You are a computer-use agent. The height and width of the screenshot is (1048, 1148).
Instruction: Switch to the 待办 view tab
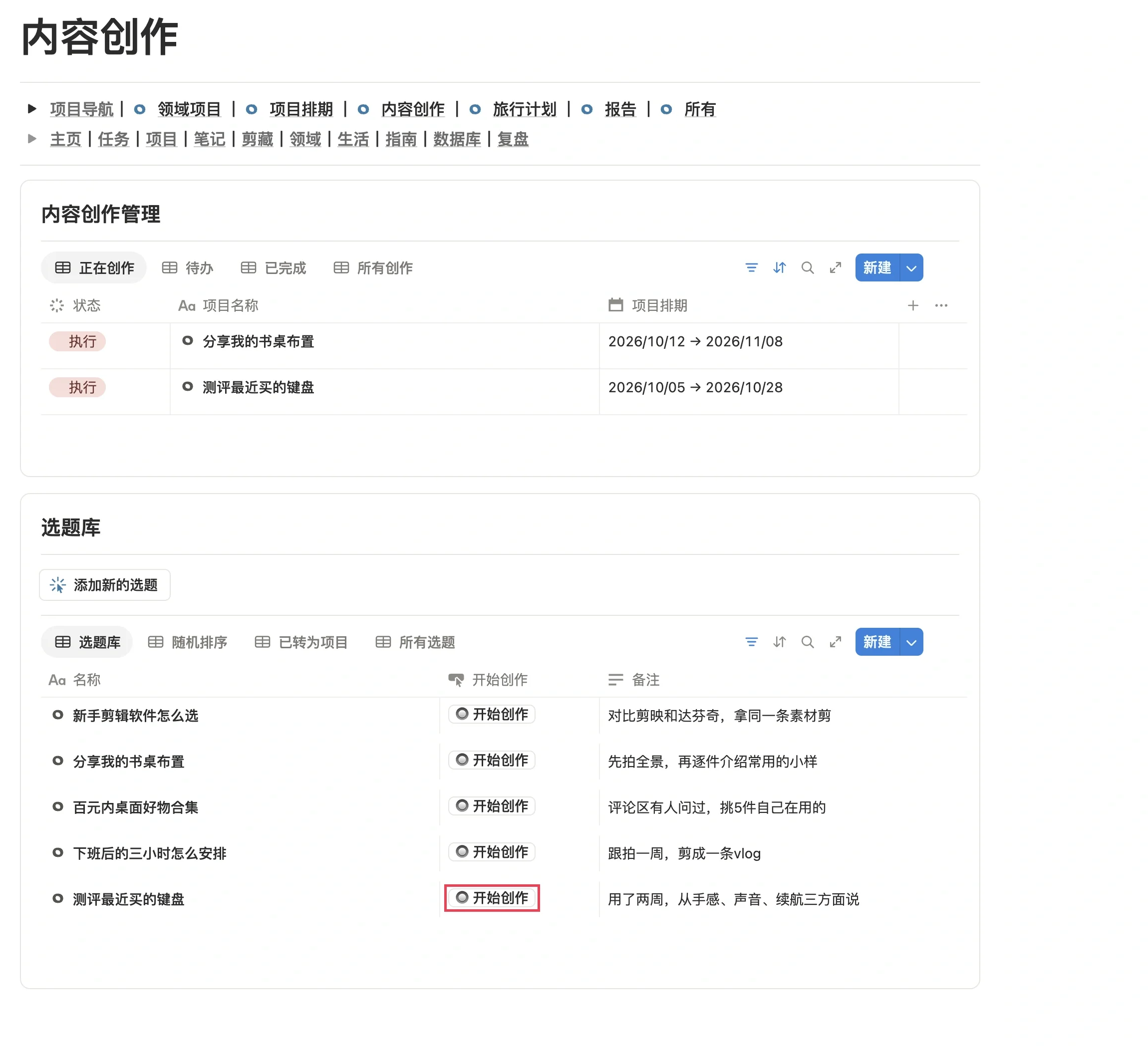(187, 267)
